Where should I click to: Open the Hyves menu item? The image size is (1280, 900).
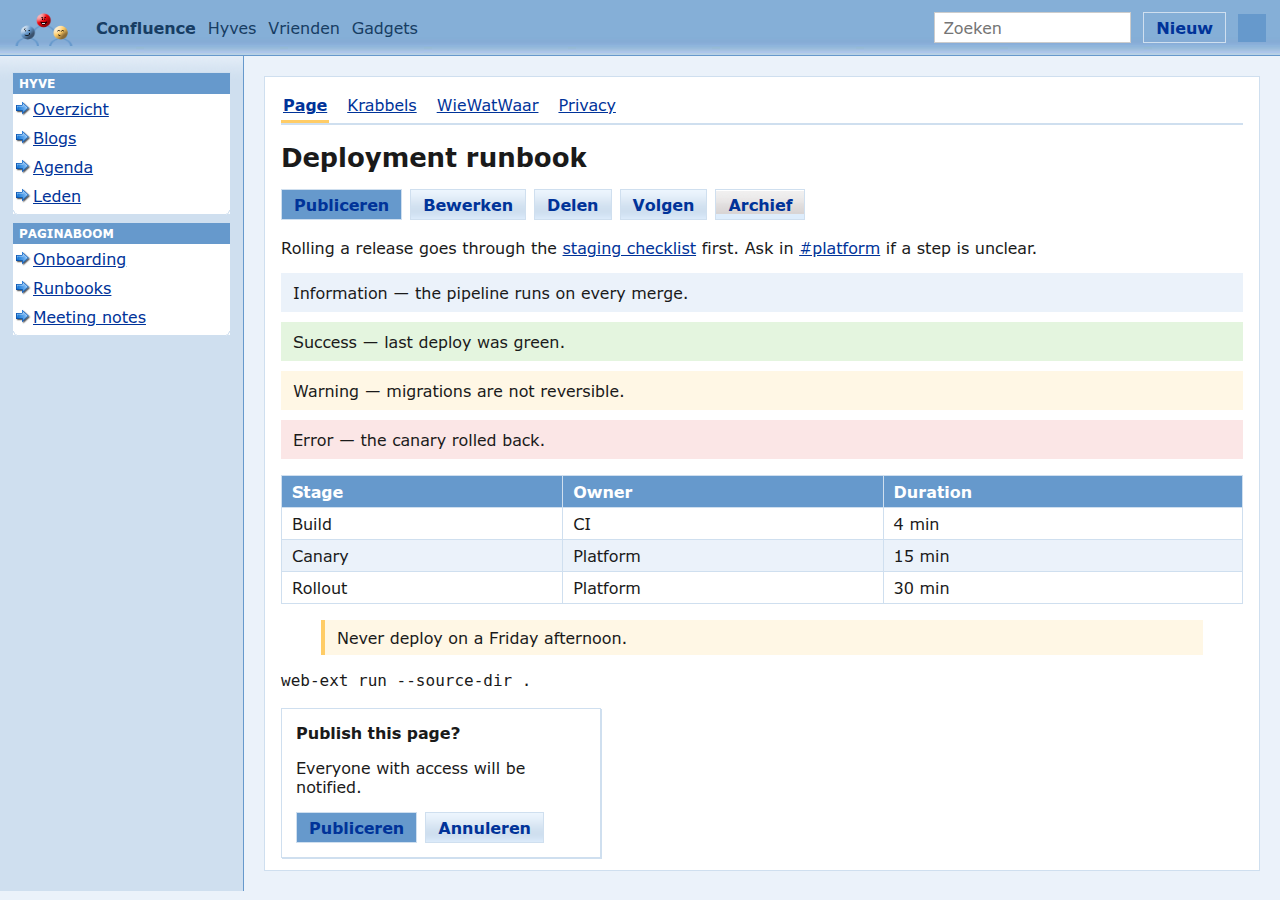[232, 28]
